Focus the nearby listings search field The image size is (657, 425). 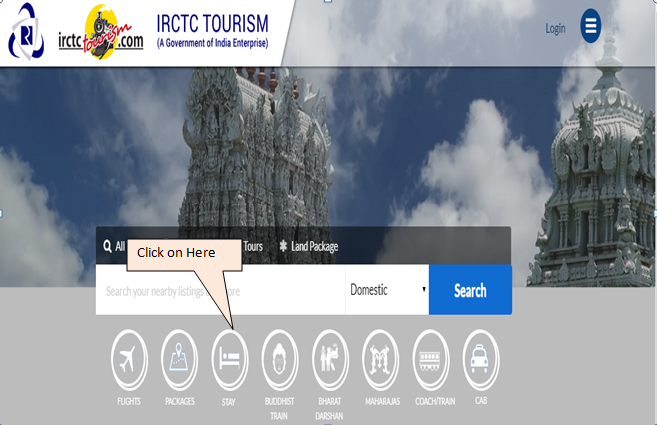(x=220, y=291)
